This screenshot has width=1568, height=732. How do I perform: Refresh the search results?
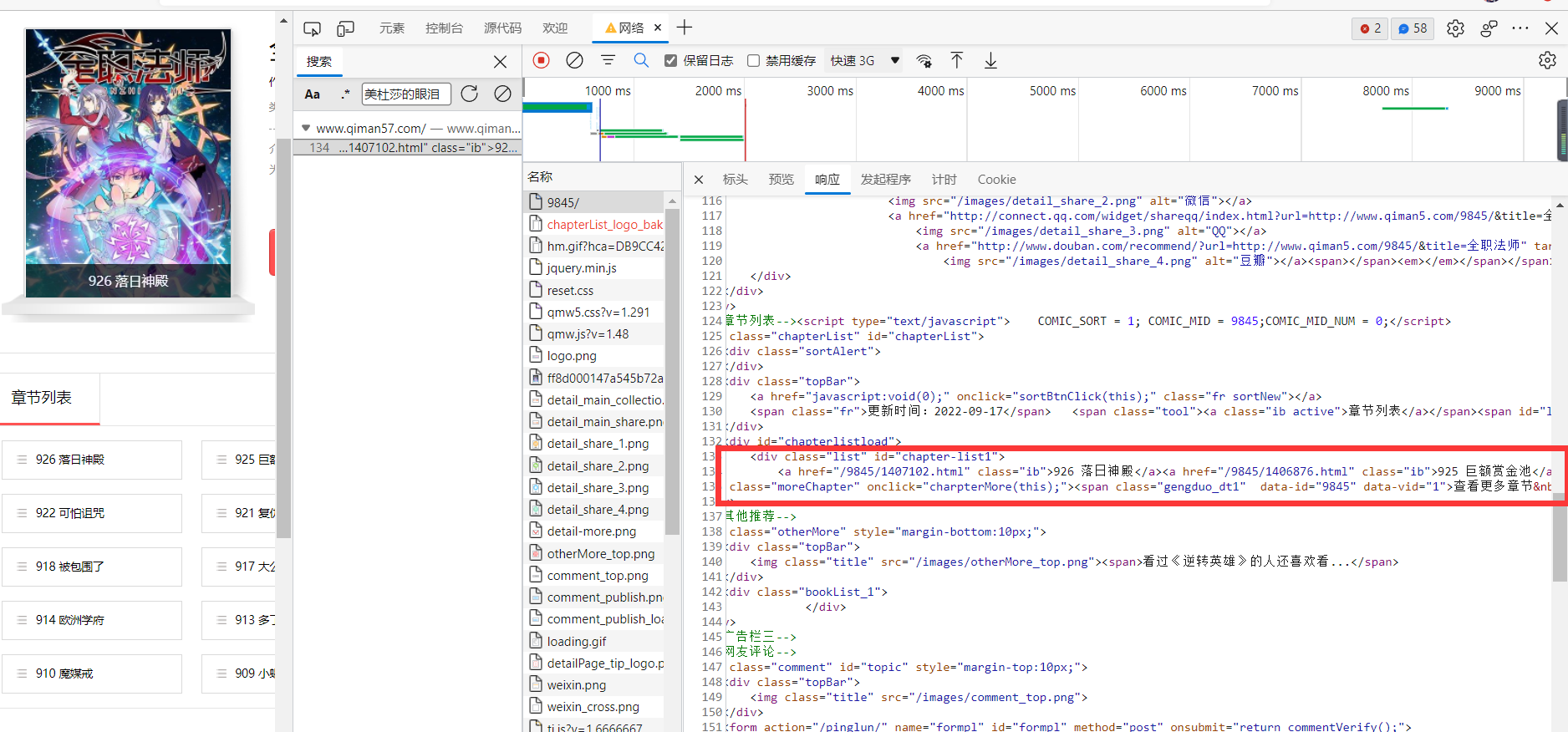(x=470, y=94)
